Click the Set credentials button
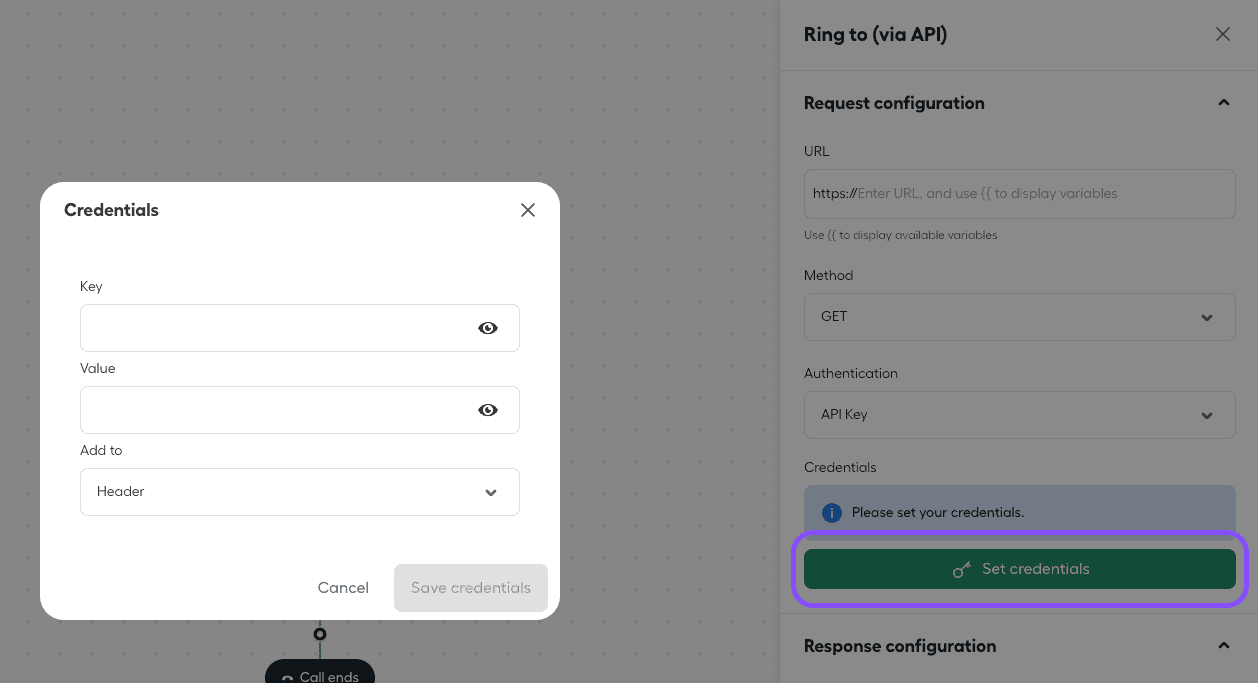The height and width of the screenshot is (683, 1258). point(1019,569)
